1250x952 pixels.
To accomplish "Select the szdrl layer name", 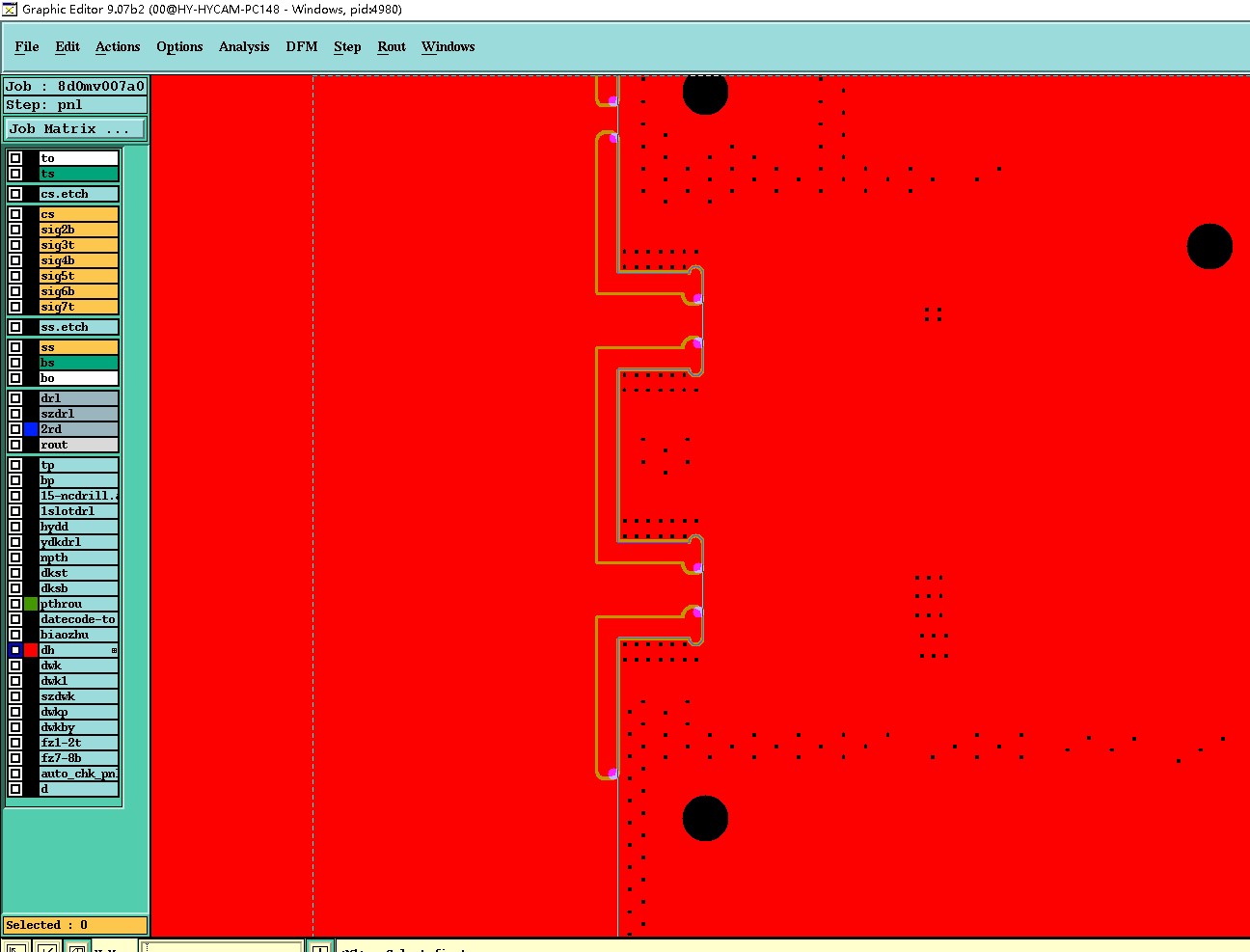I will (x=79, y=414).
